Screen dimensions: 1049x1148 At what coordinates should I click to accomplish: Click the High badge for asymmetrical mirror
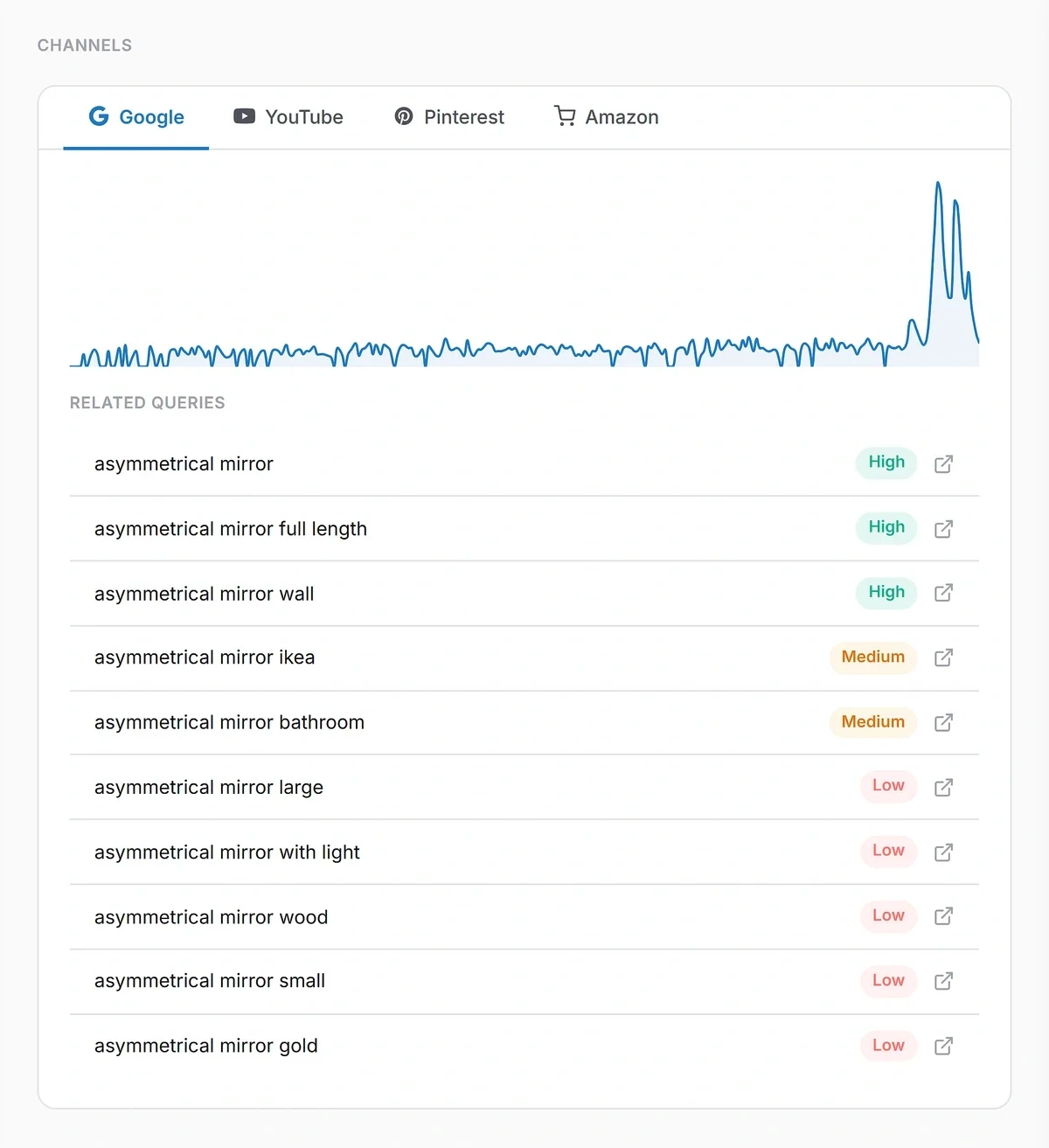(886, 463)
